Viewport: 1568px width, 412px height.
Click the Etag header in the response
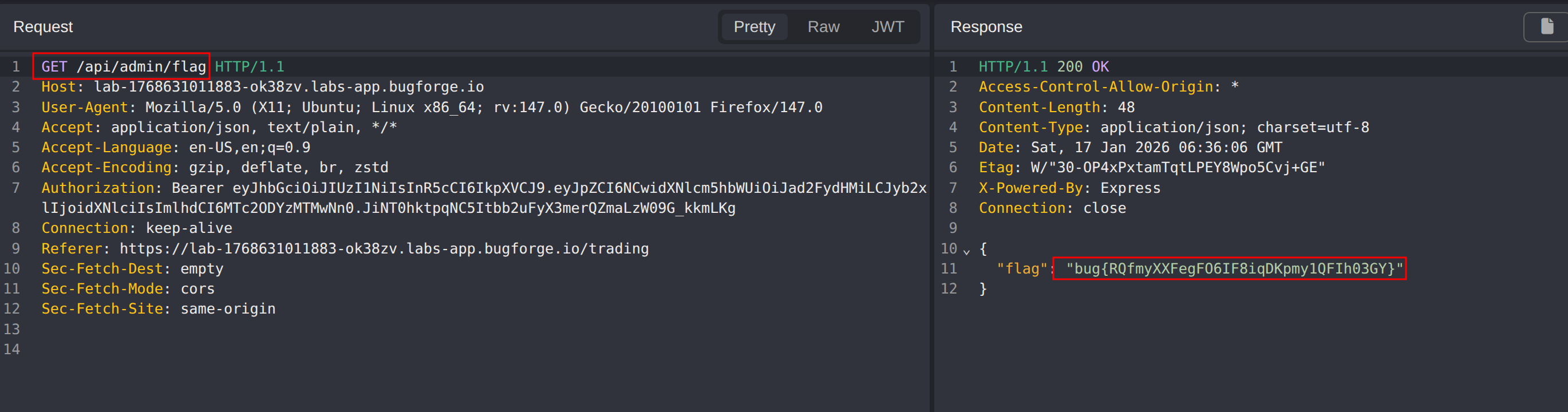pyautogui.click(x=1151, y=167)
